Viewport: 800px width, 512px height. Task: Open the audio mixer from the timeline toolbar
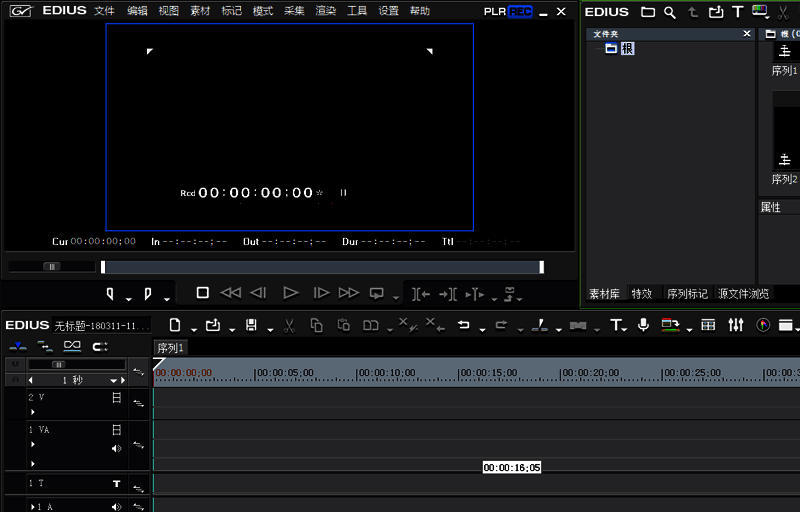point(736,325)
